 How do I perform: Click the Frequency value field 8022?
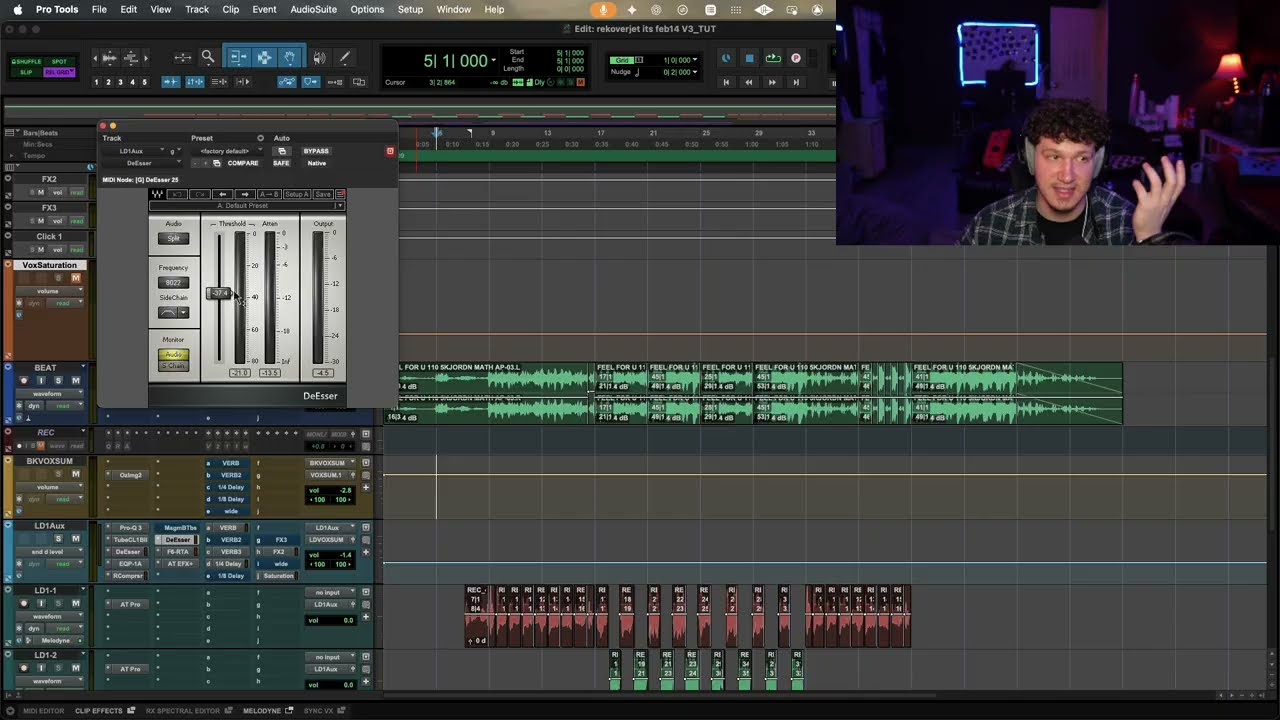pos(173,282)
